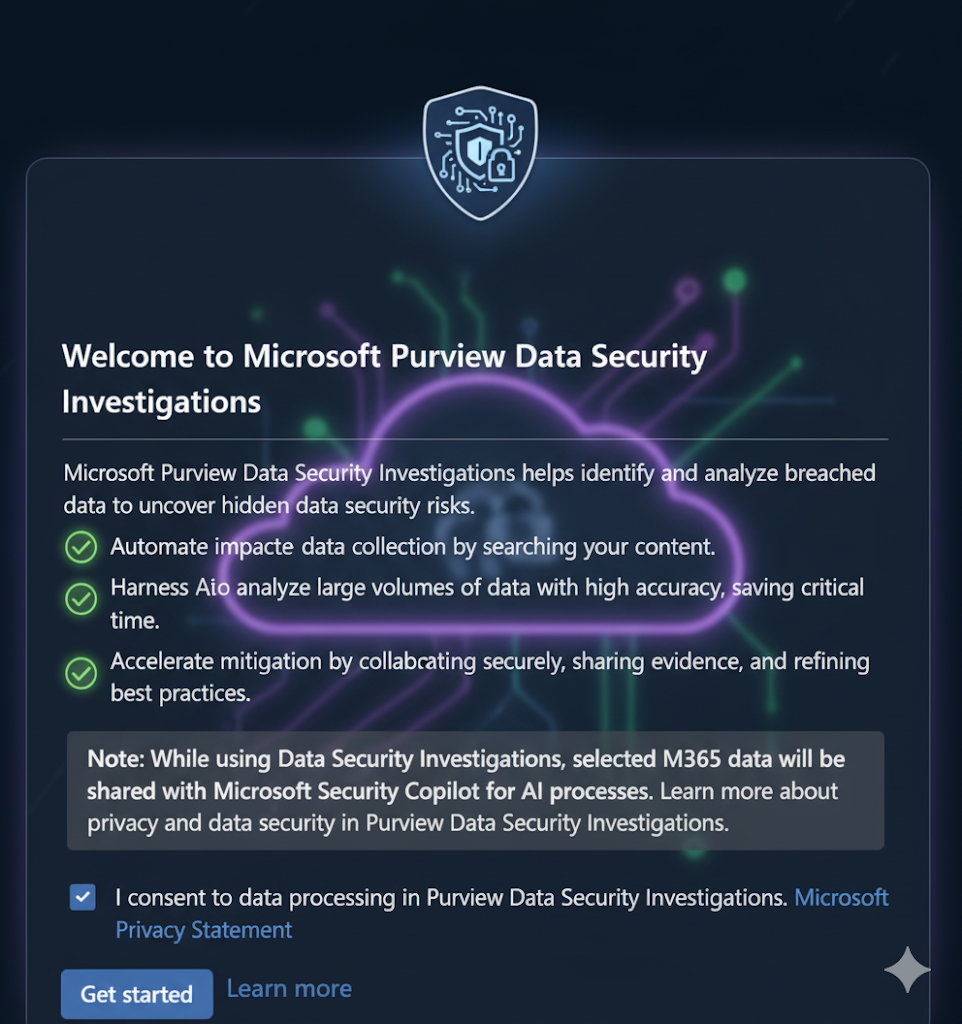Click the green glowing circuit node in background

click(x=735, y=281)
